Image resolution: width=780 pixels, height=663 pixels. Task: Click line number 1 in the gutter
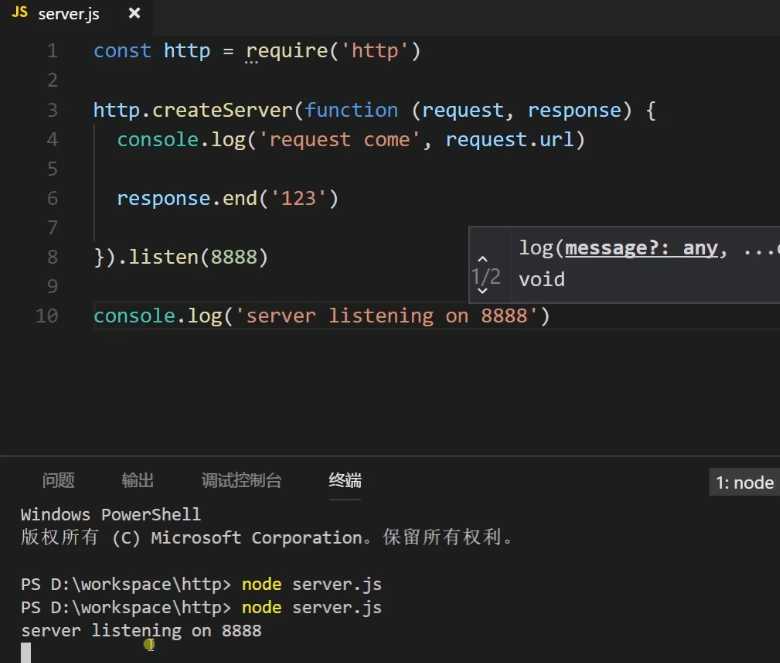coord(53,51)
